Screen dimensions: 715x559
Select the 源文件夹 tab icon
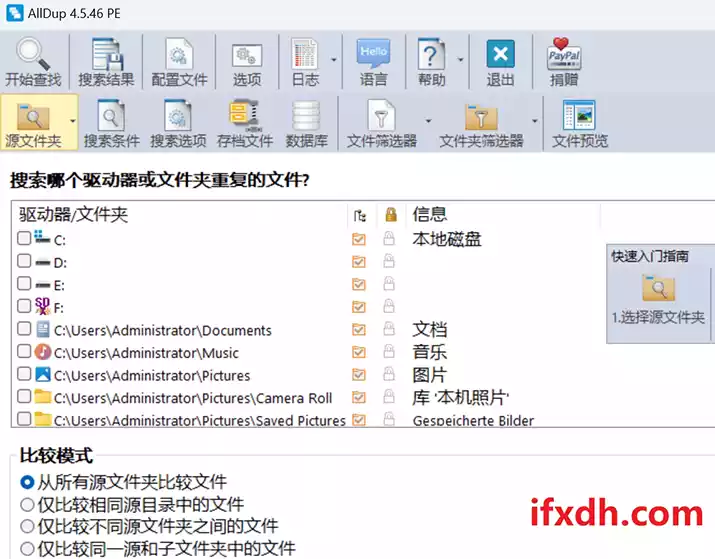point(32,116)
